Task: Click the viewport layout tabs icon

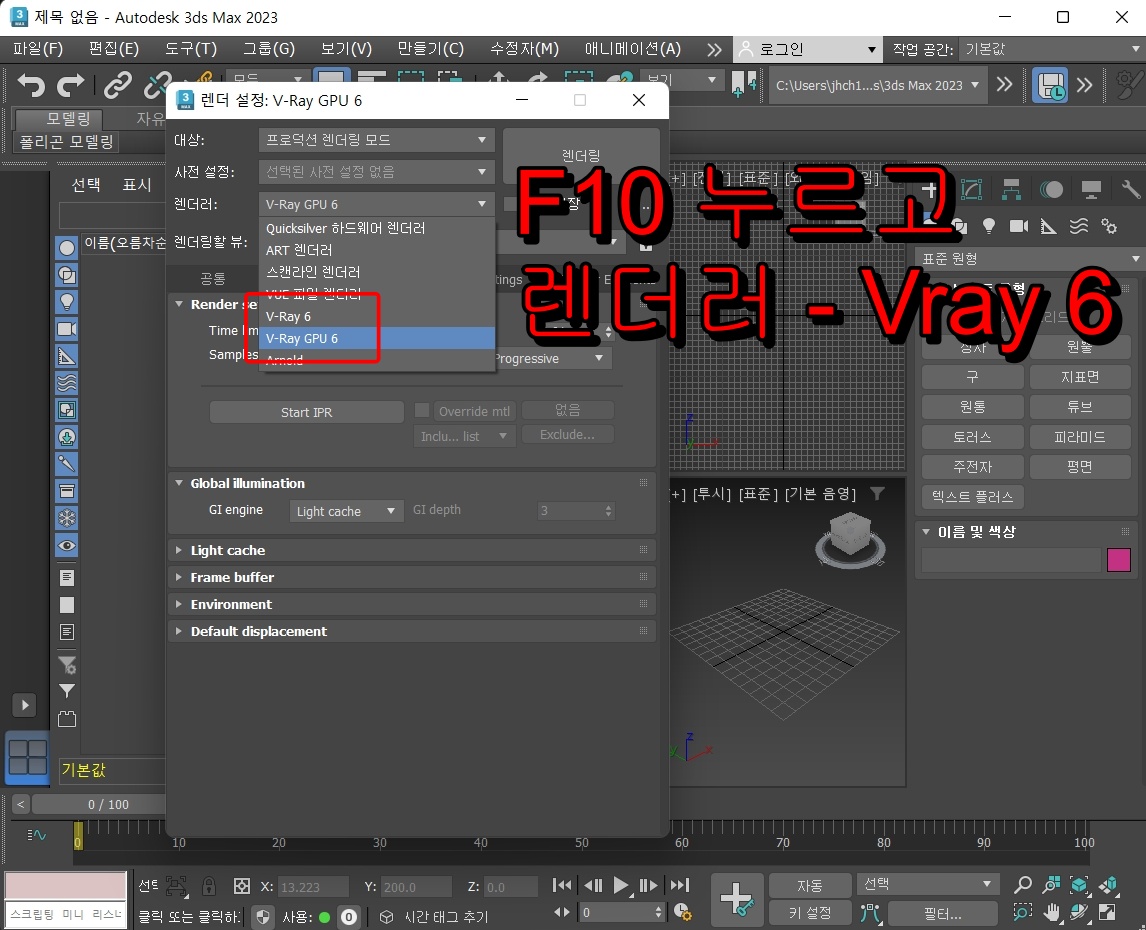Action: [28, 757]
